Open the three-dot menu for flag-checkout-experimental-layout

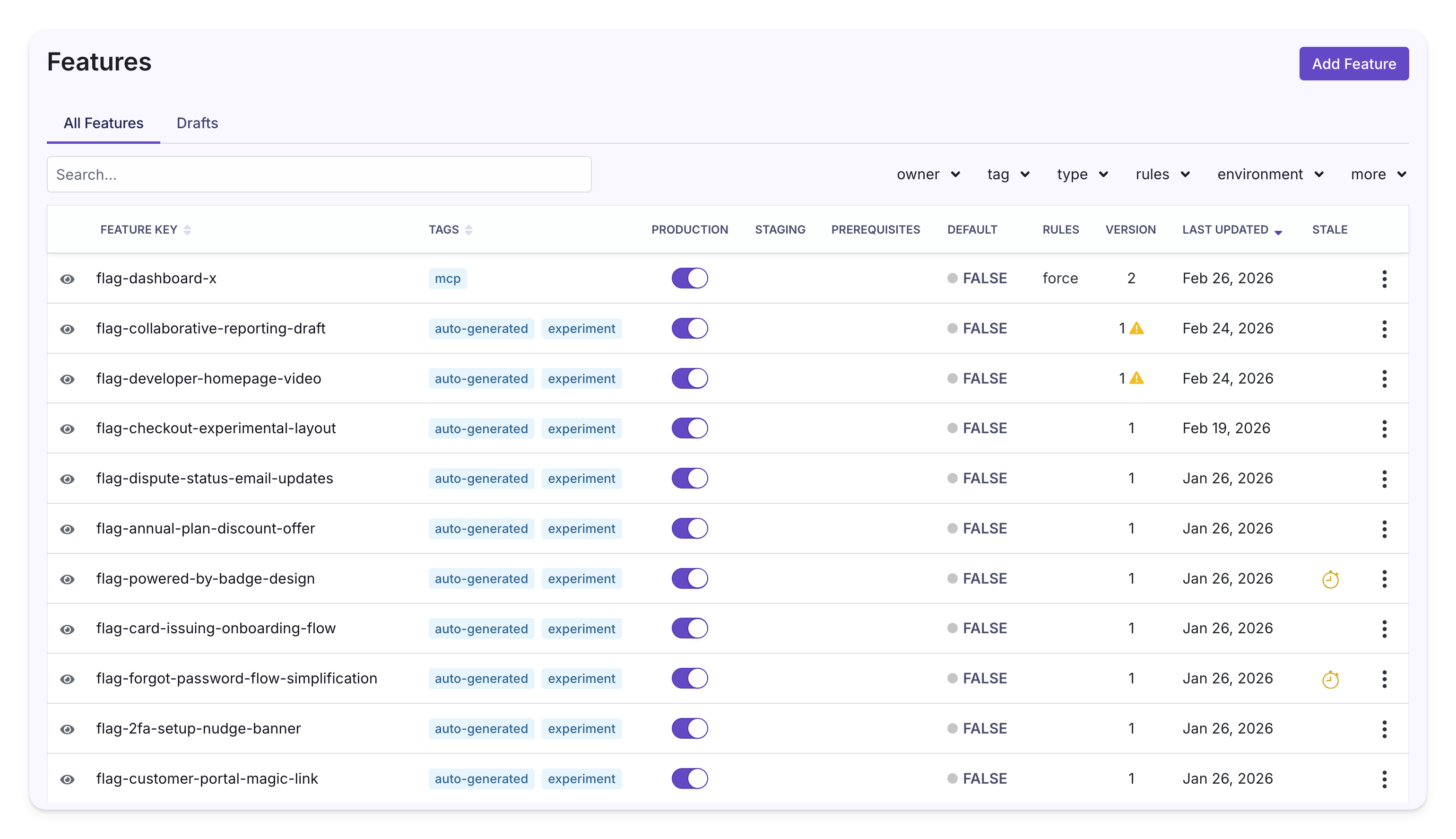tap(1384, 428)
